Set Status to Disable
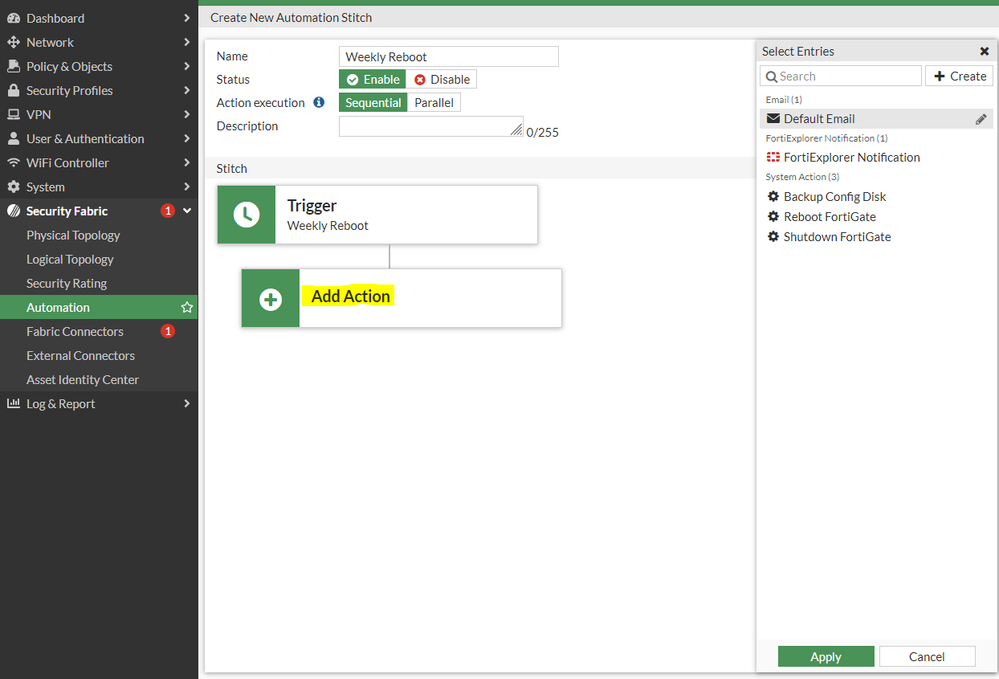Screen dimensions: 999x679 442,79
